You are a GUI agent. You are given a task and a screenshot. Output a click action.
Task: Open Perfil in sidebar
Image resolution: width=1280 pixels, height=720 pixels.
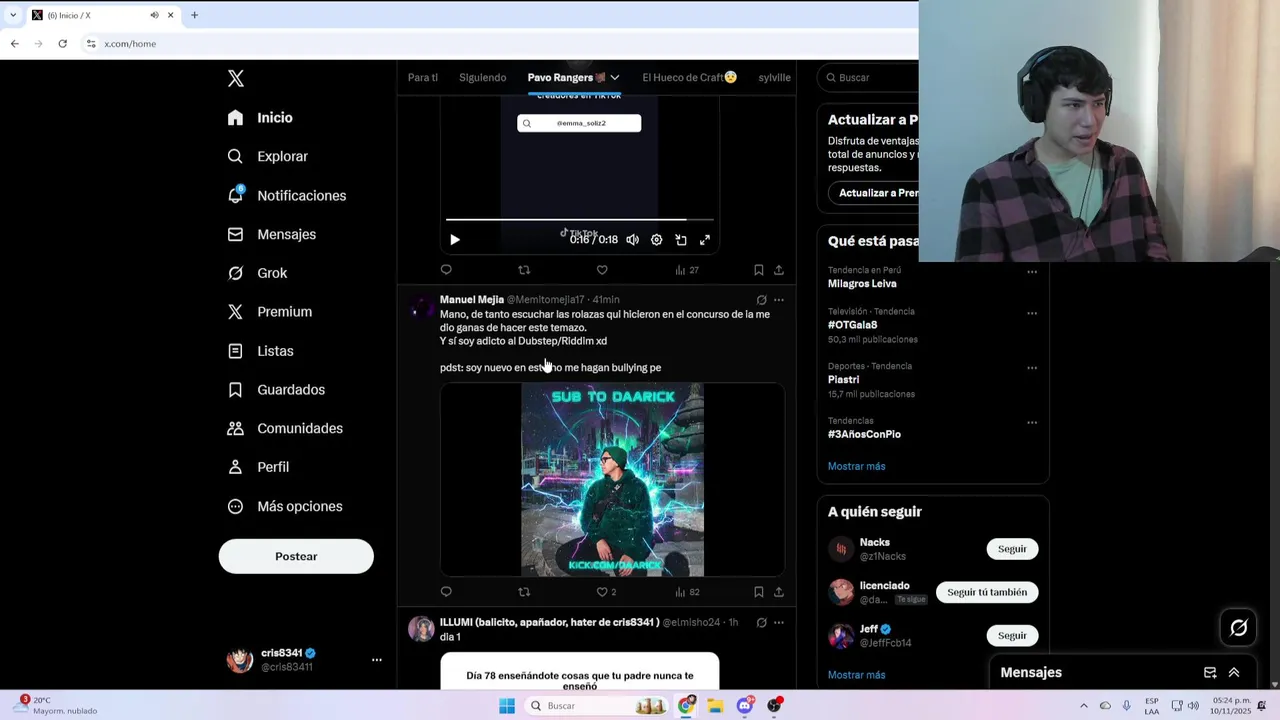pyautogui.click(x=258, y=467)
